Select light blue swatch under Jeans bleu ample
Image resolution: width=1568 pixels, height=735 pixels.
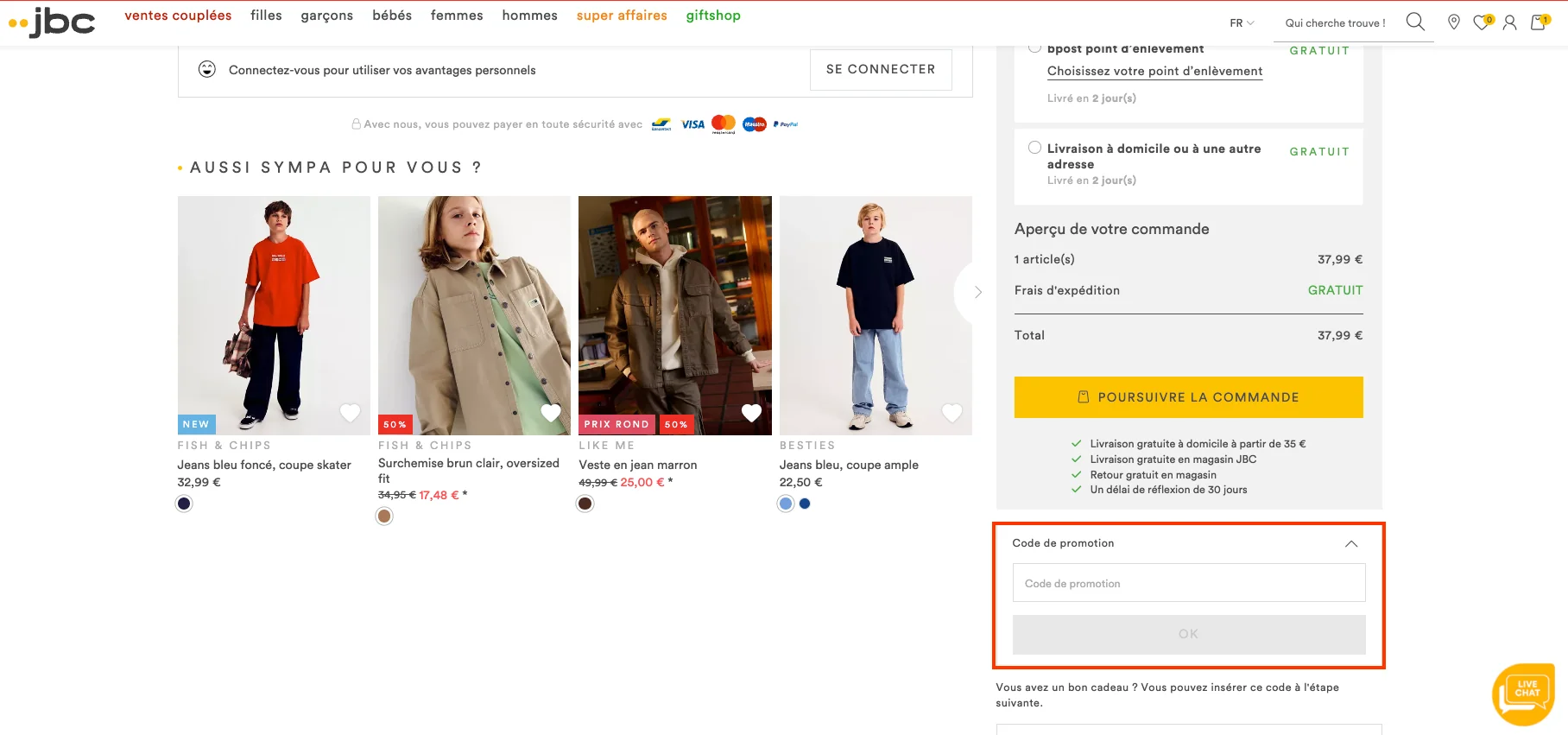(786, 504)
